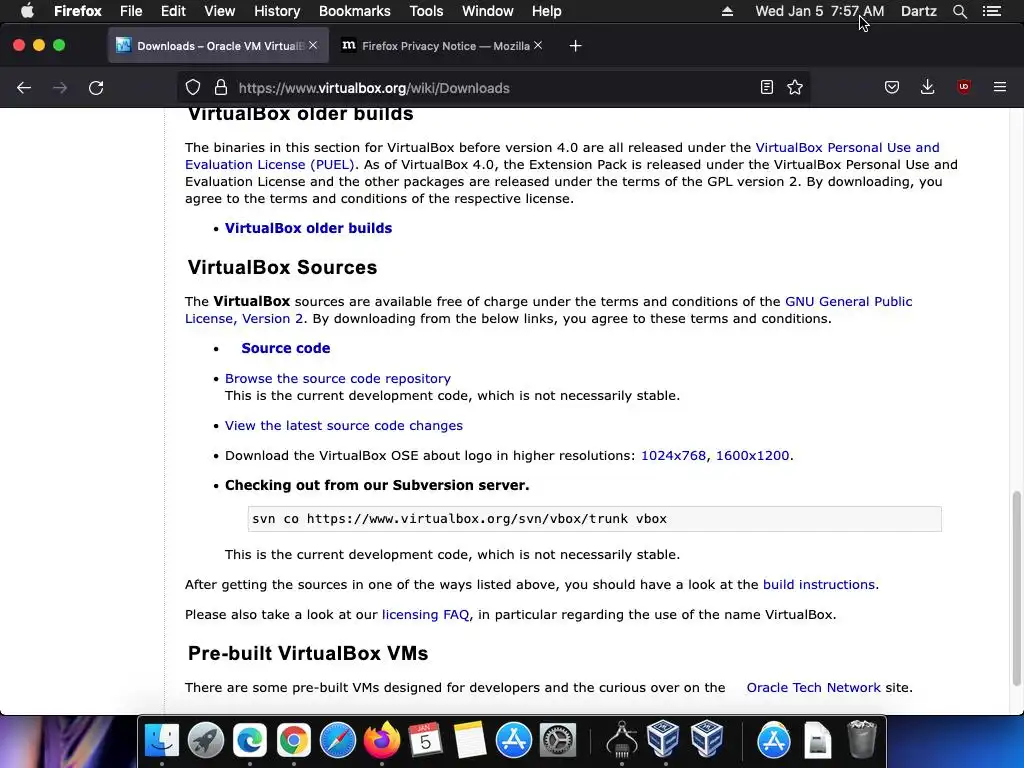Open the uBlock Origin extension
Image resolution: width=1024 pixels, height=768 pixels.
[963, 87]
